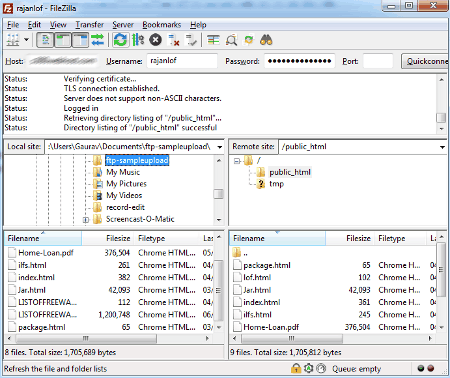Expand the Screencast-O-Matic folder node
Viewport: 450px width, 378px height.
point(86,219)
